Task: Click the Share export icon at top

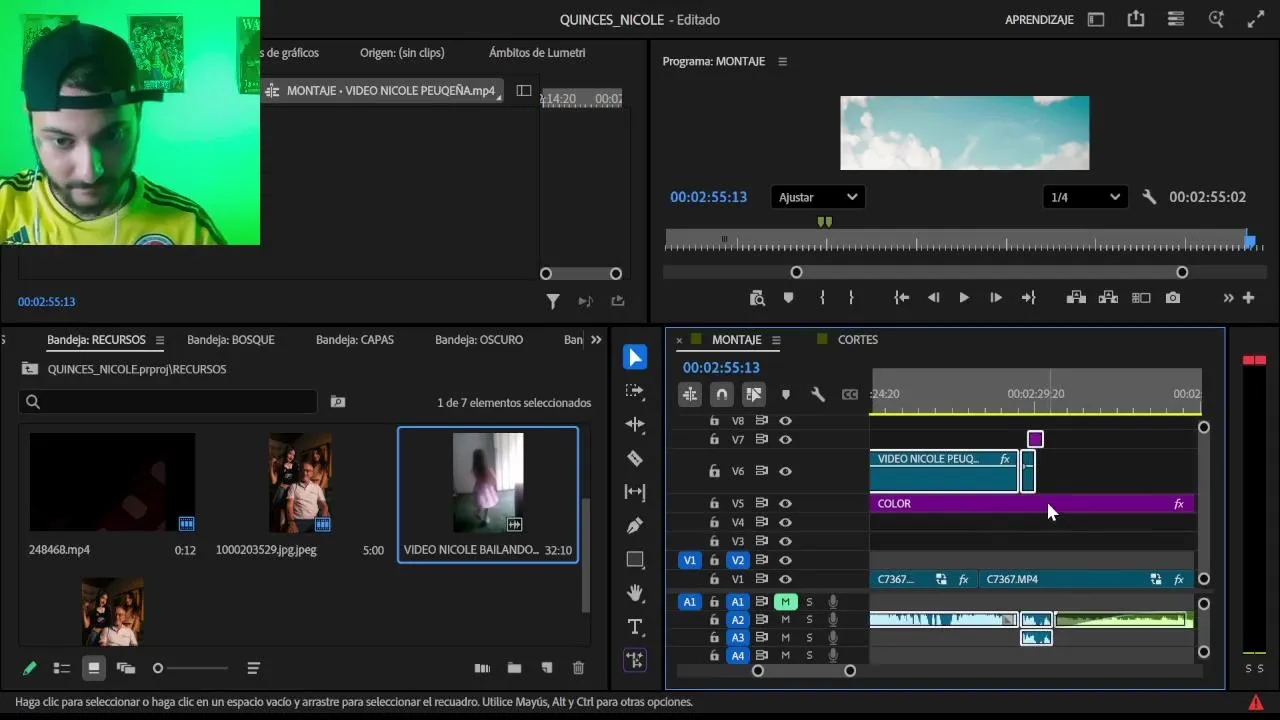Action: tap(1135, 19)
